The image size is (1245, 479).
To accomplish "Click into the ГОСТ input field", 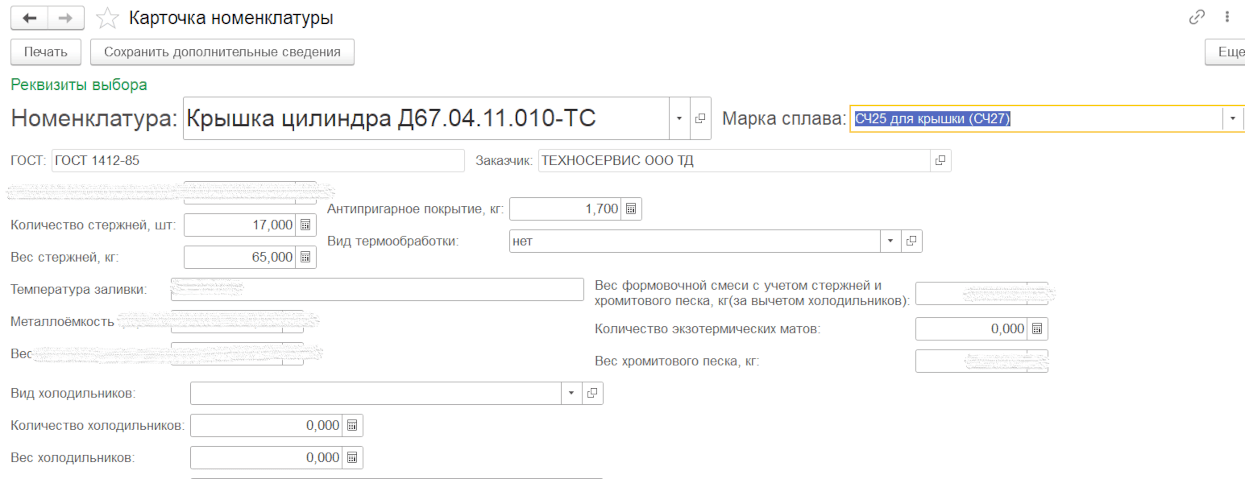I will [x=257, y=160].
